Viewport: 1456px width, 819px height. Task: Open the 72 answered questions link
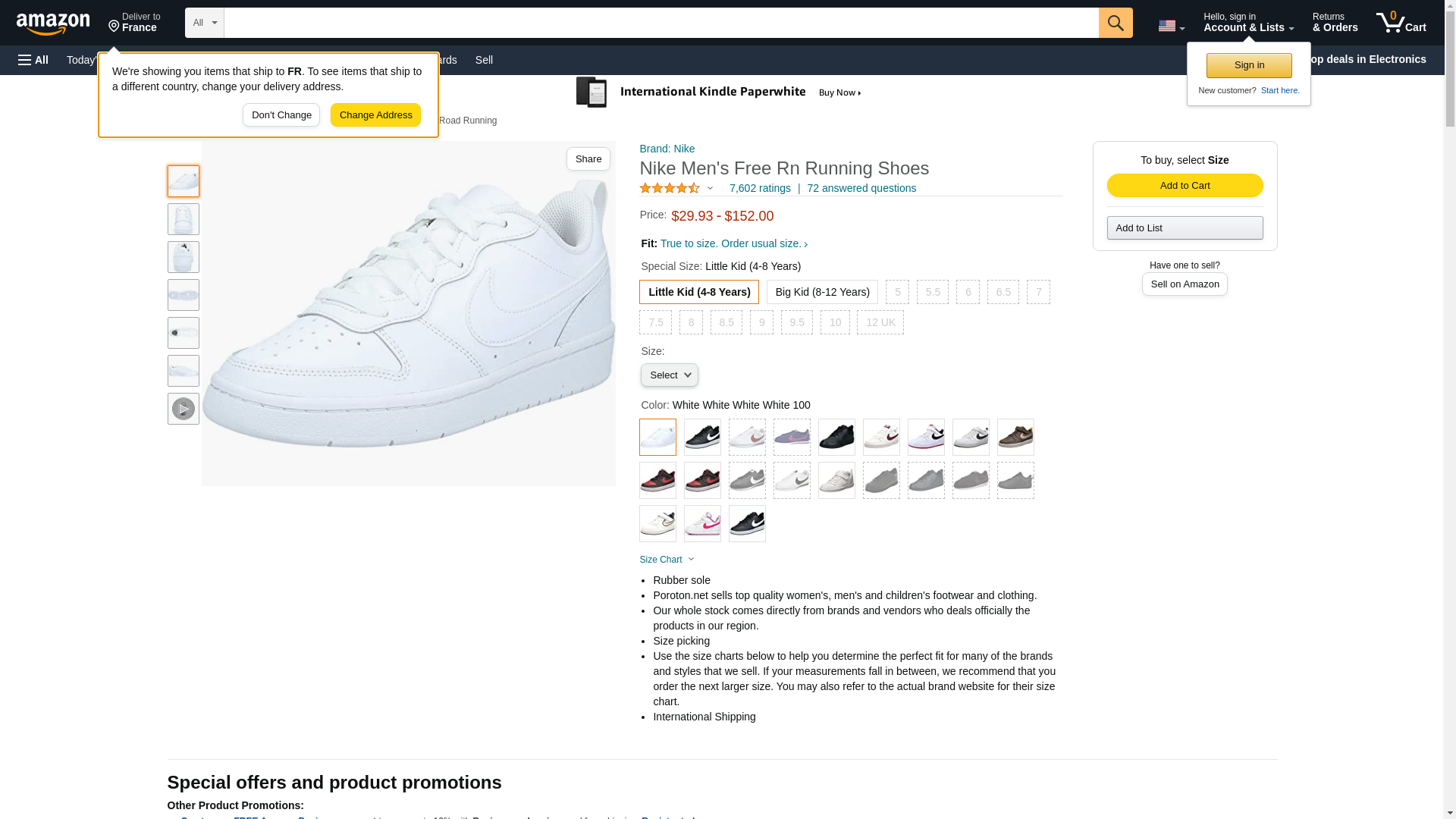pyautogui.click(x=861, y=188)
